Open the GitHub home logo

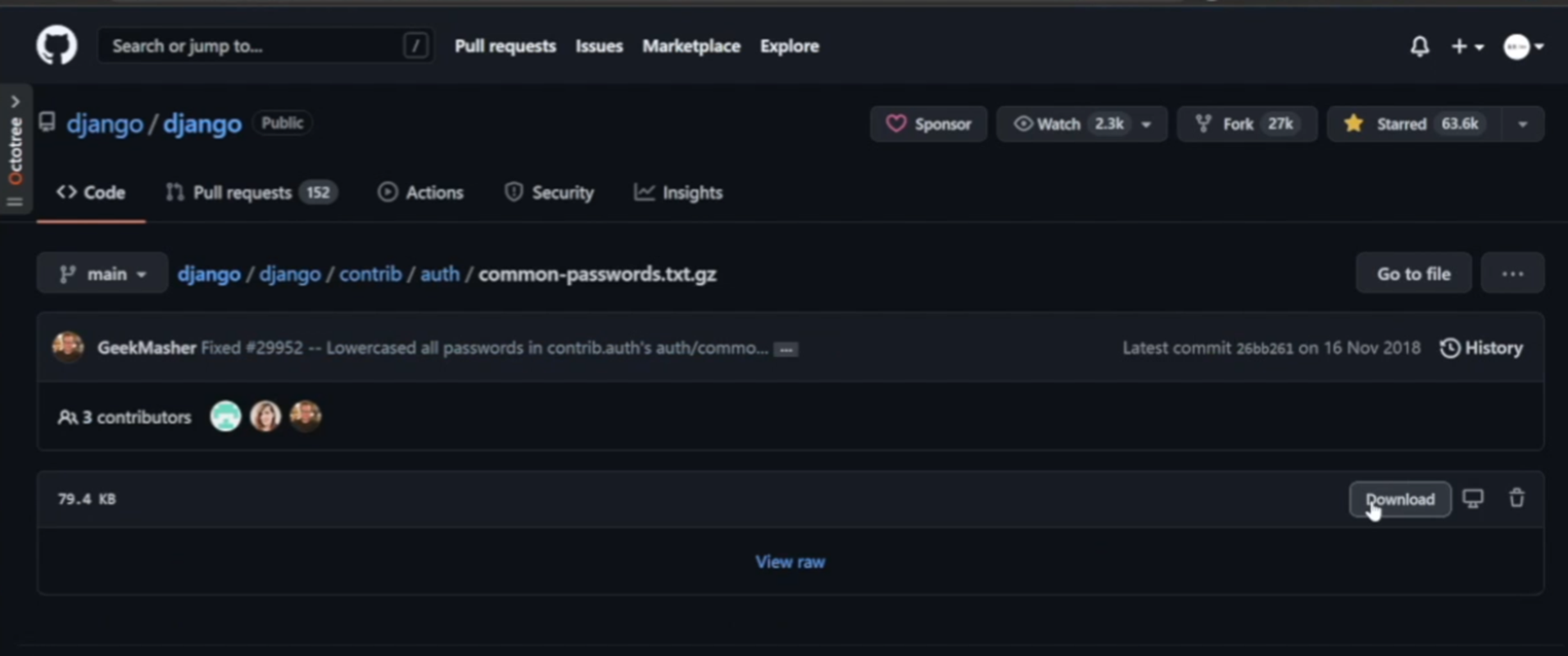click(x=57, y=45)
